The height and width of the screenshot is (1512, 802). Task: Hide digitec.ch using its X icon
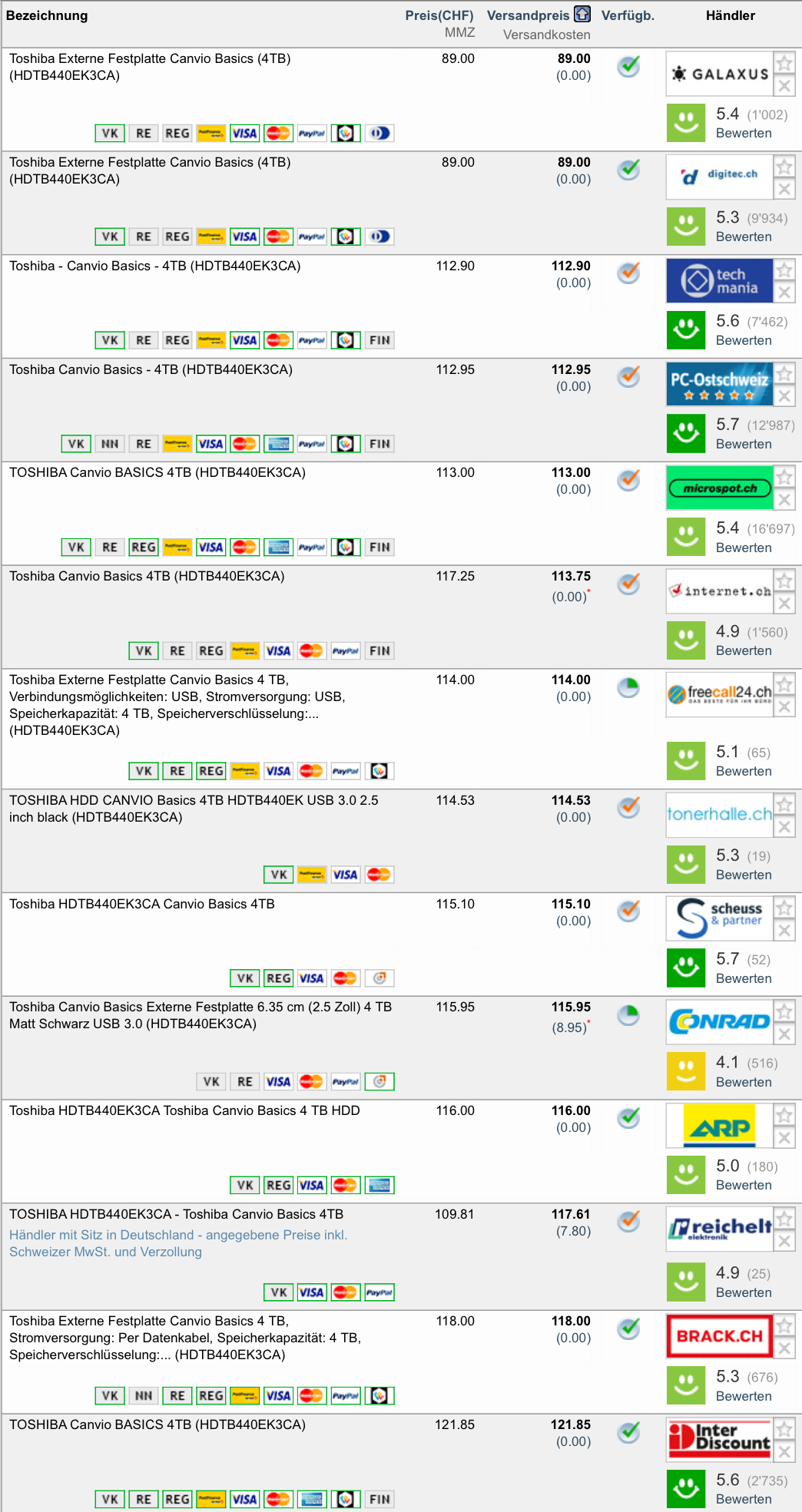tap(784, 189)
